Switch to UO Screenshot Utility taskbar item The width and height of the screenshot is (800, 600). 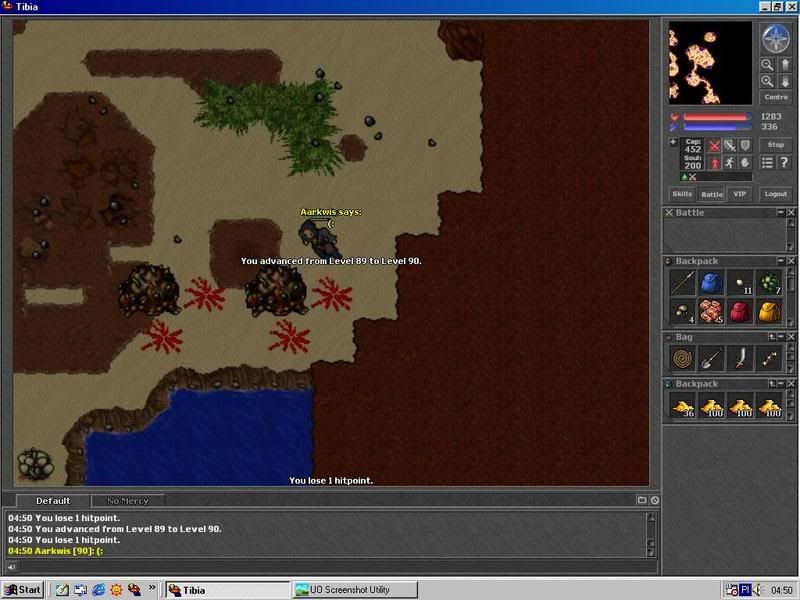pyautogui.click(x=355, y=590)
